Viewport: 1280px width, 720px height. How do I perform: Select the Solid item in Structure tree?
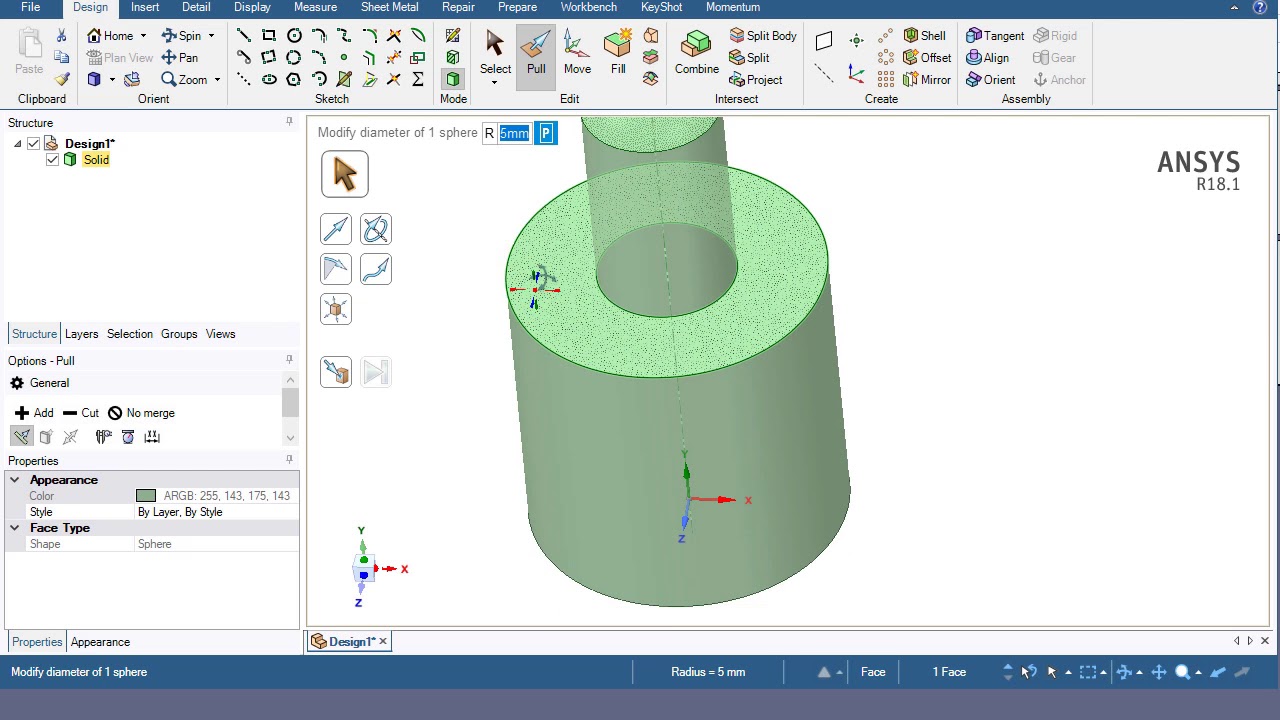point(96,160)
